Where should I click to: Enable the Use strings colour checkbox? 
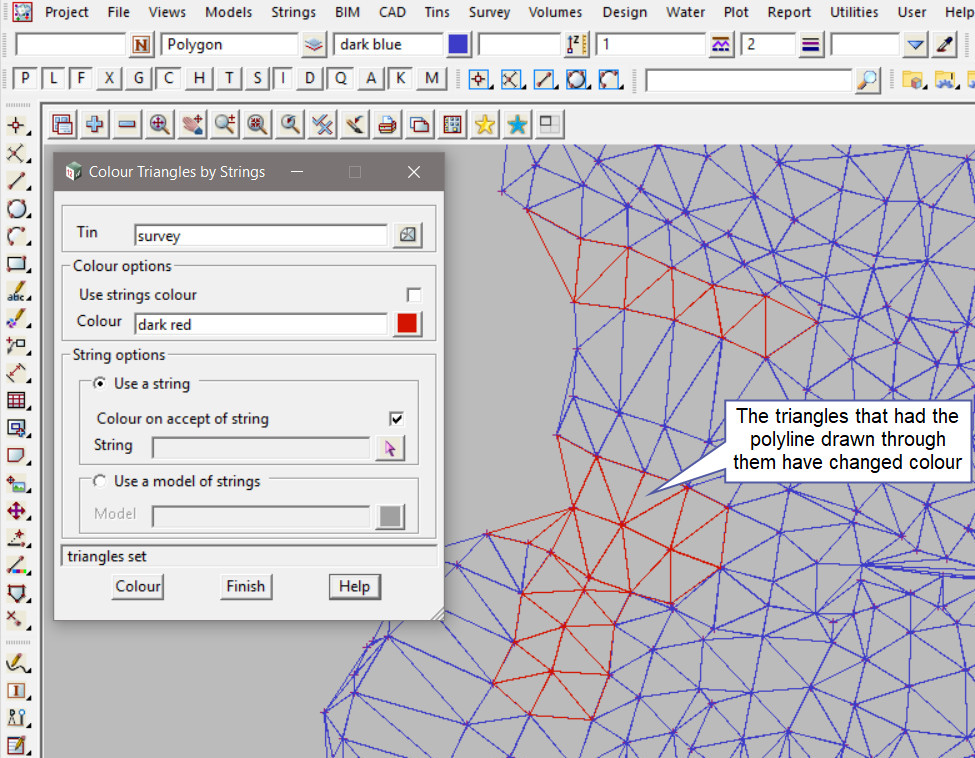click(x=414, y=295)
